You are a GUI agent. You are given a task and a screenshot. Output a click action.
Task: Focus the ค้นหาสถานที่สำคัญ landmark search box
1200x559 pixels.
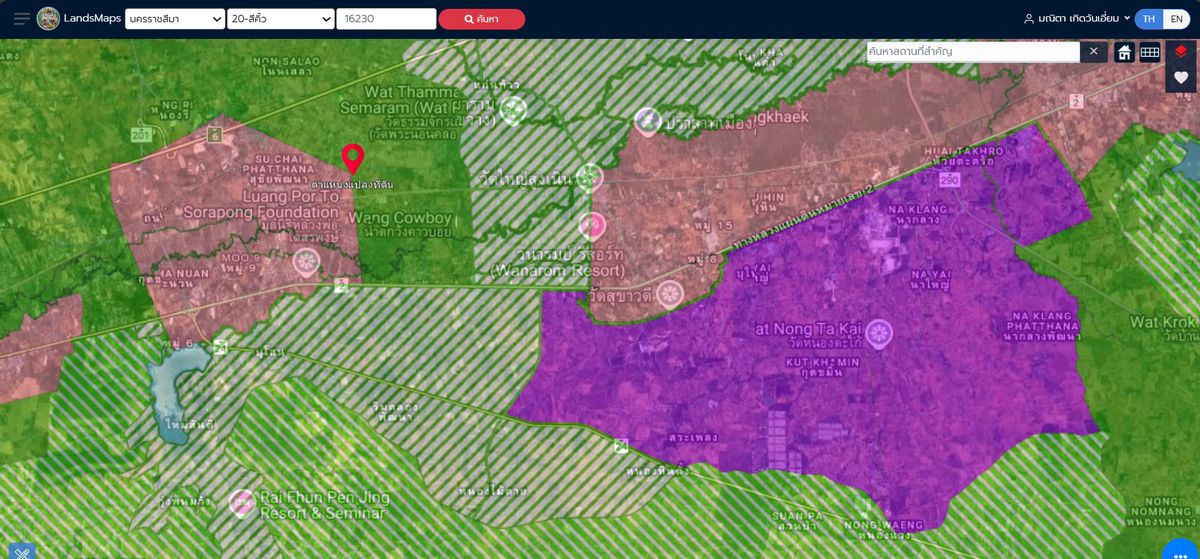pos(972,51)
